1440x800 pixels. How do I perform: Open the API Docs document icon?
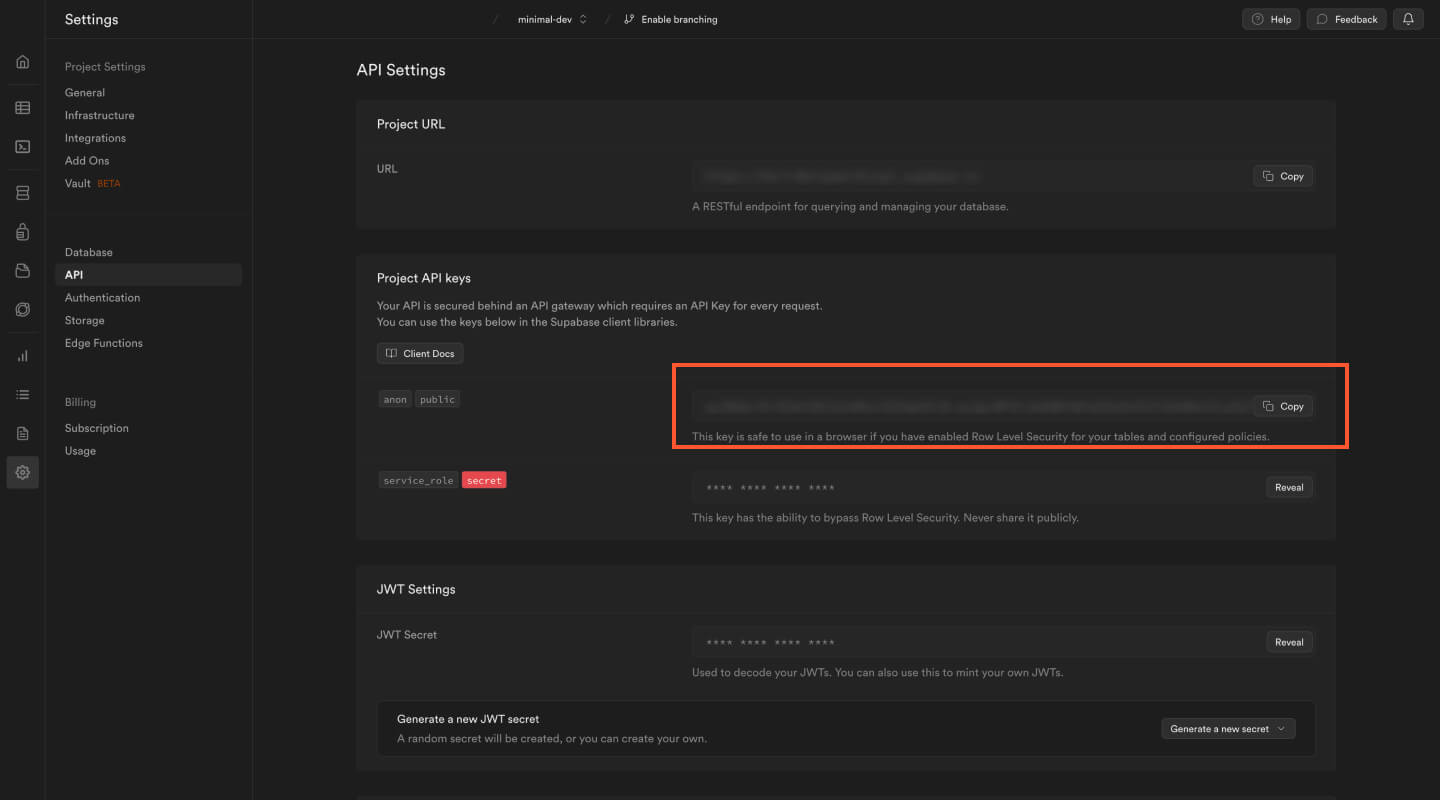(x=22, y=434)
